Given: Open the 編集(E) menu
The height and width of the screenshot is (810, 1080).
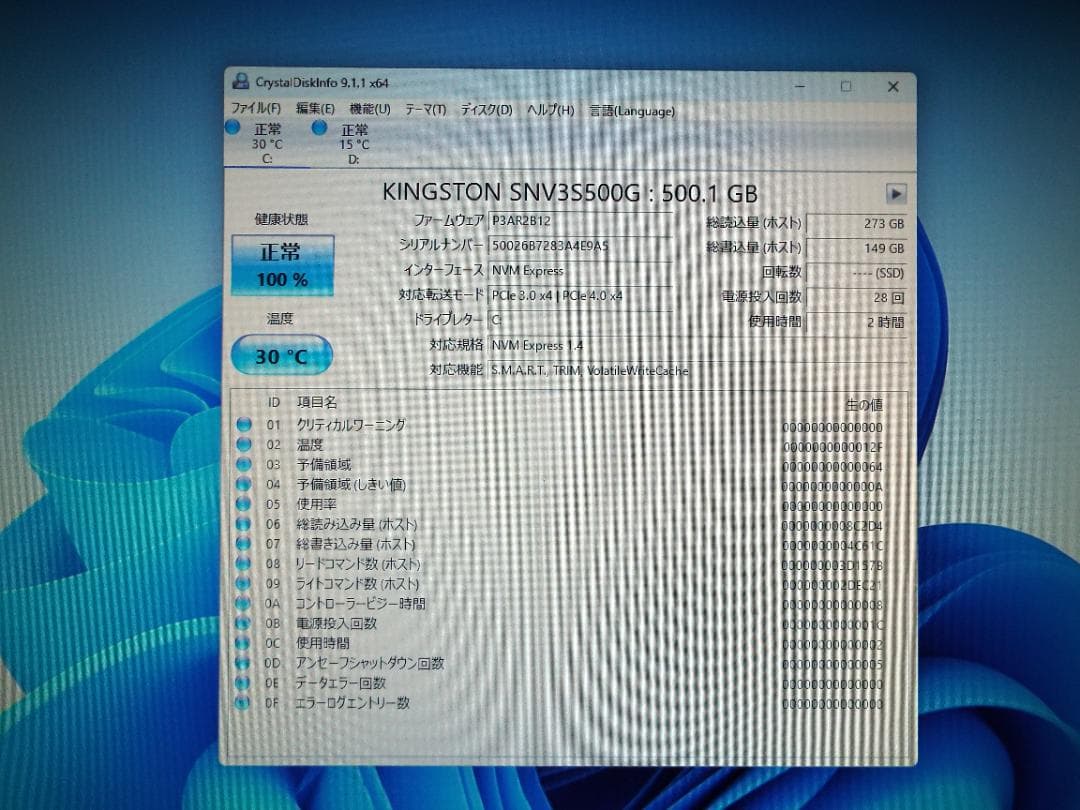Looking at the screenshot, I should (314, 111).
